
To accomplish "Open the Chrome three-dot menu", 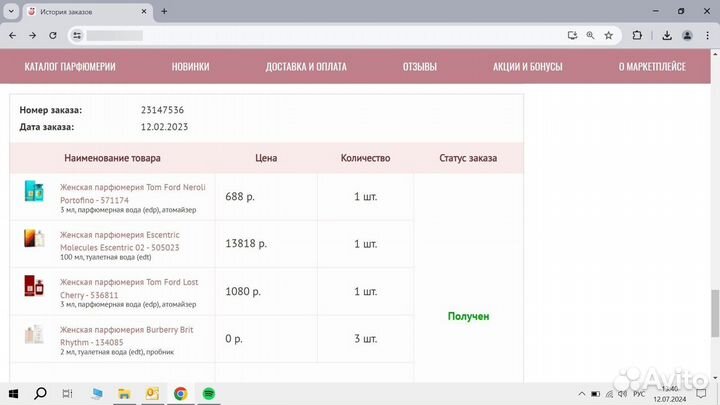I will [709, 35].
